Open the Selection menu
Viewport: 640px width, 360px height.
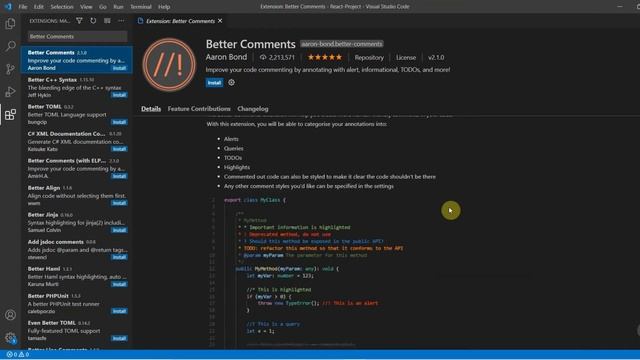point(62,7)
